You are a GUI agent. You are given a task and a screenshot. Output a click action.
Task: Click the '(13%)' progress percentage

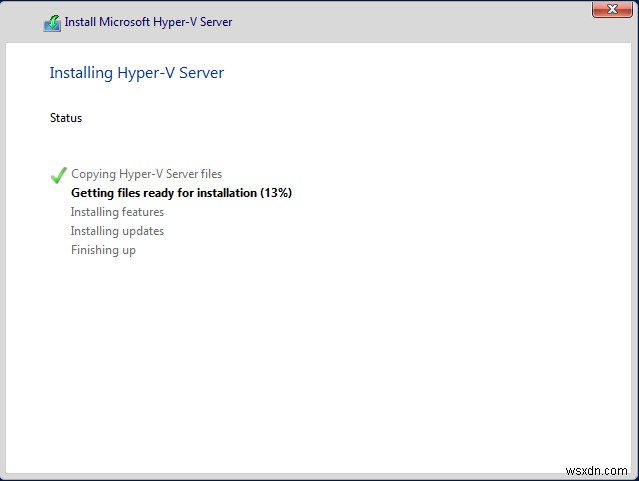(x=276, y=193)
